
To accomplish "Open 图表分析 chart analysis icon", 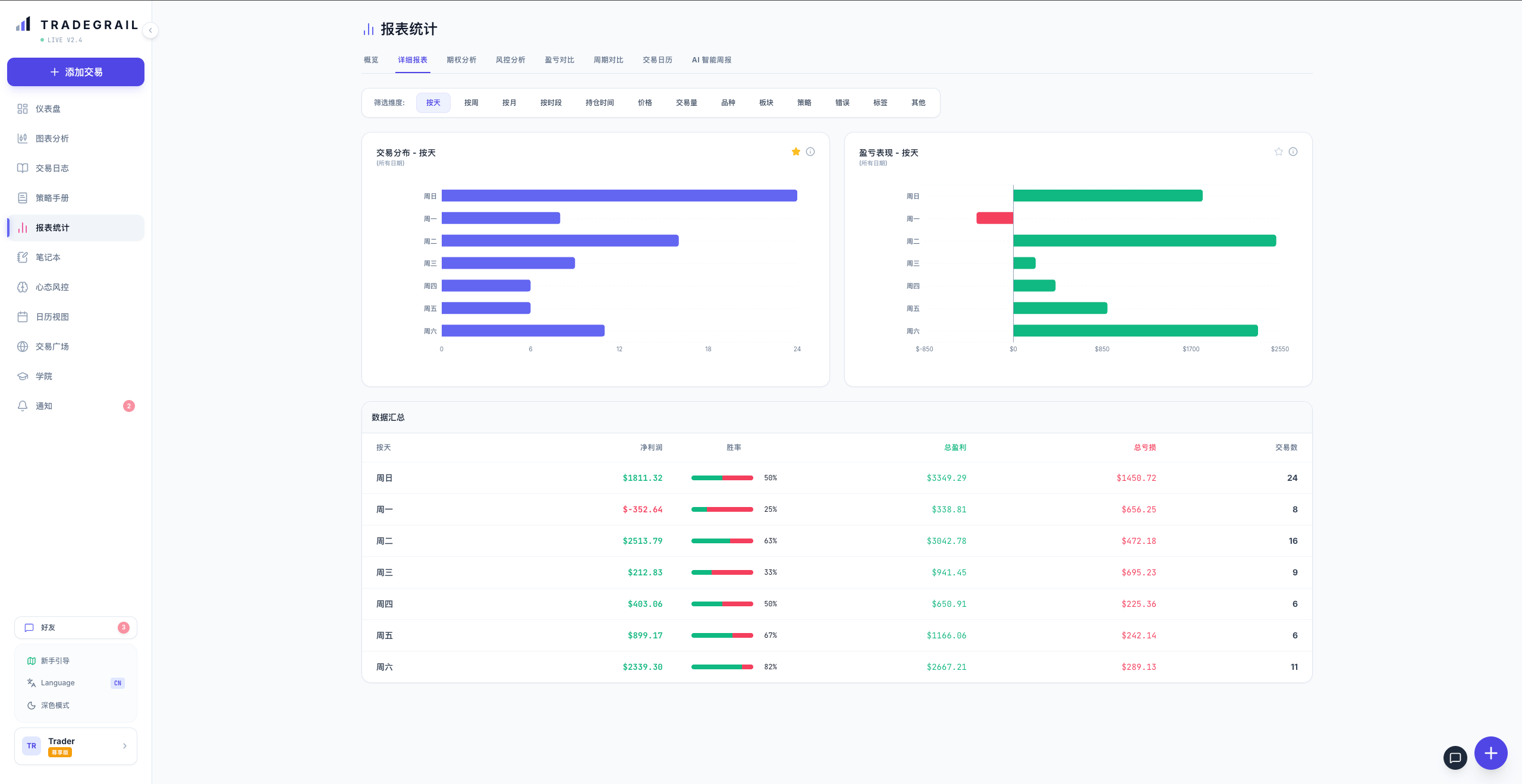I will [23, 138].
